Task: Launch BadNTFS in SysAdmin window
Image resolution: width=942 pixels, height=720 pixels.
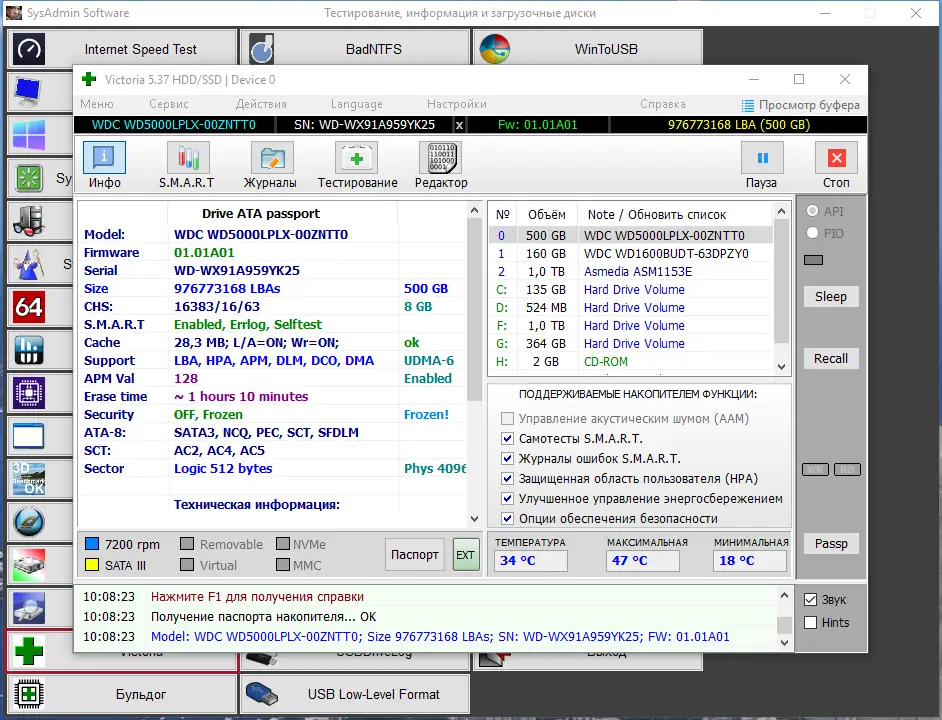Action: tap(354, 48)
